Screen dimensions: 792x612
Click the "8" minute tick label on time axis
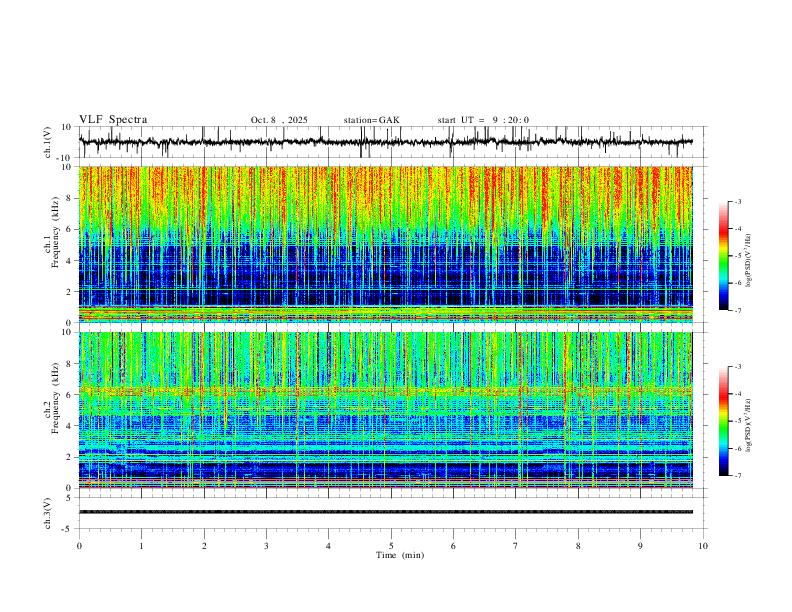(x=578, y=546)
